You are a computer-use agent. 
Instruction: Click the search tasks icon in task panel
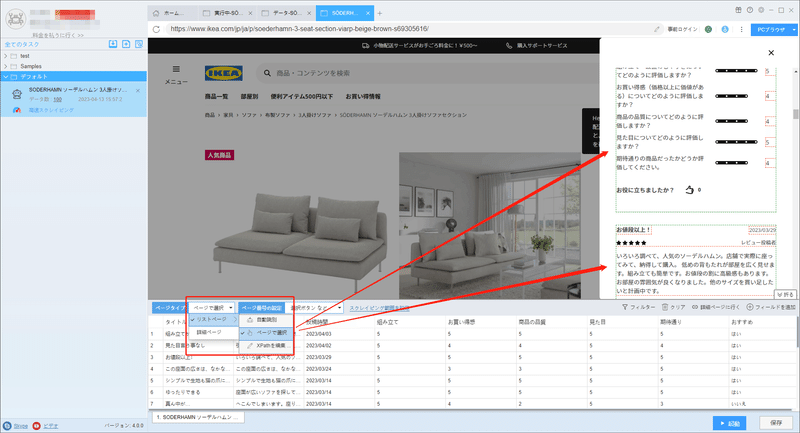pyautogui.click(x=139, y=44)
